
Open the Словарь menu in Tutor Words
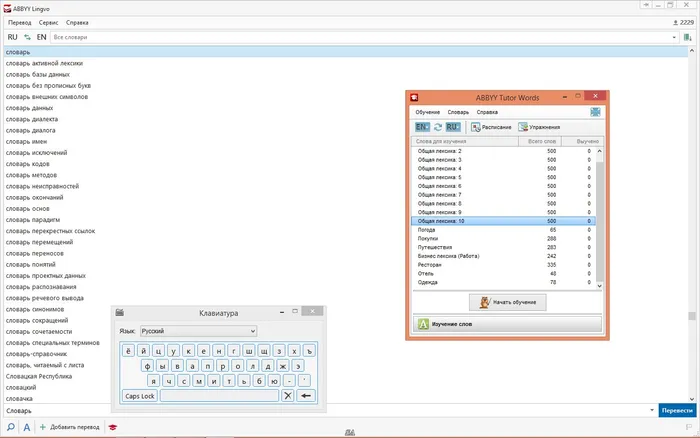tap(458, 112)
